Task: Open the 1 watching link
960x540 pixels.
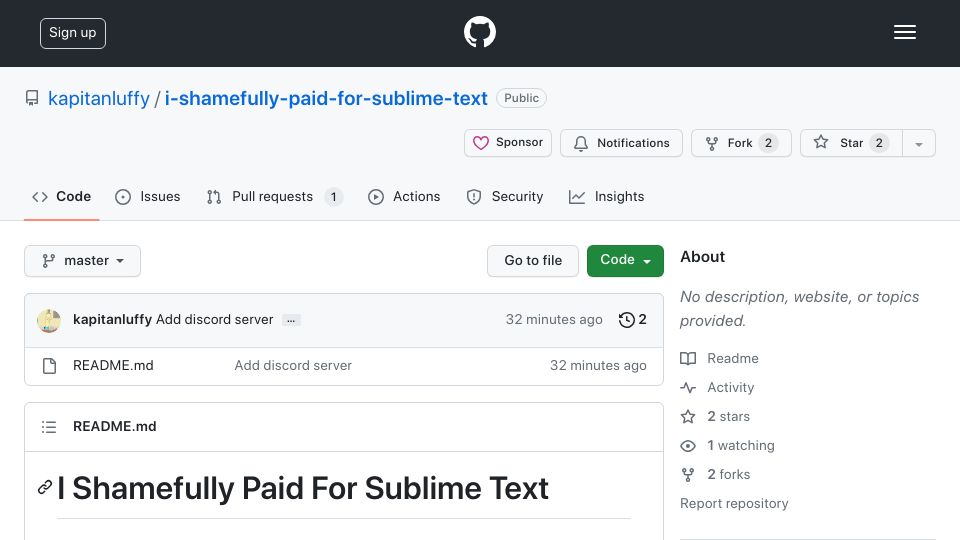Action: (x=727, y=446)
